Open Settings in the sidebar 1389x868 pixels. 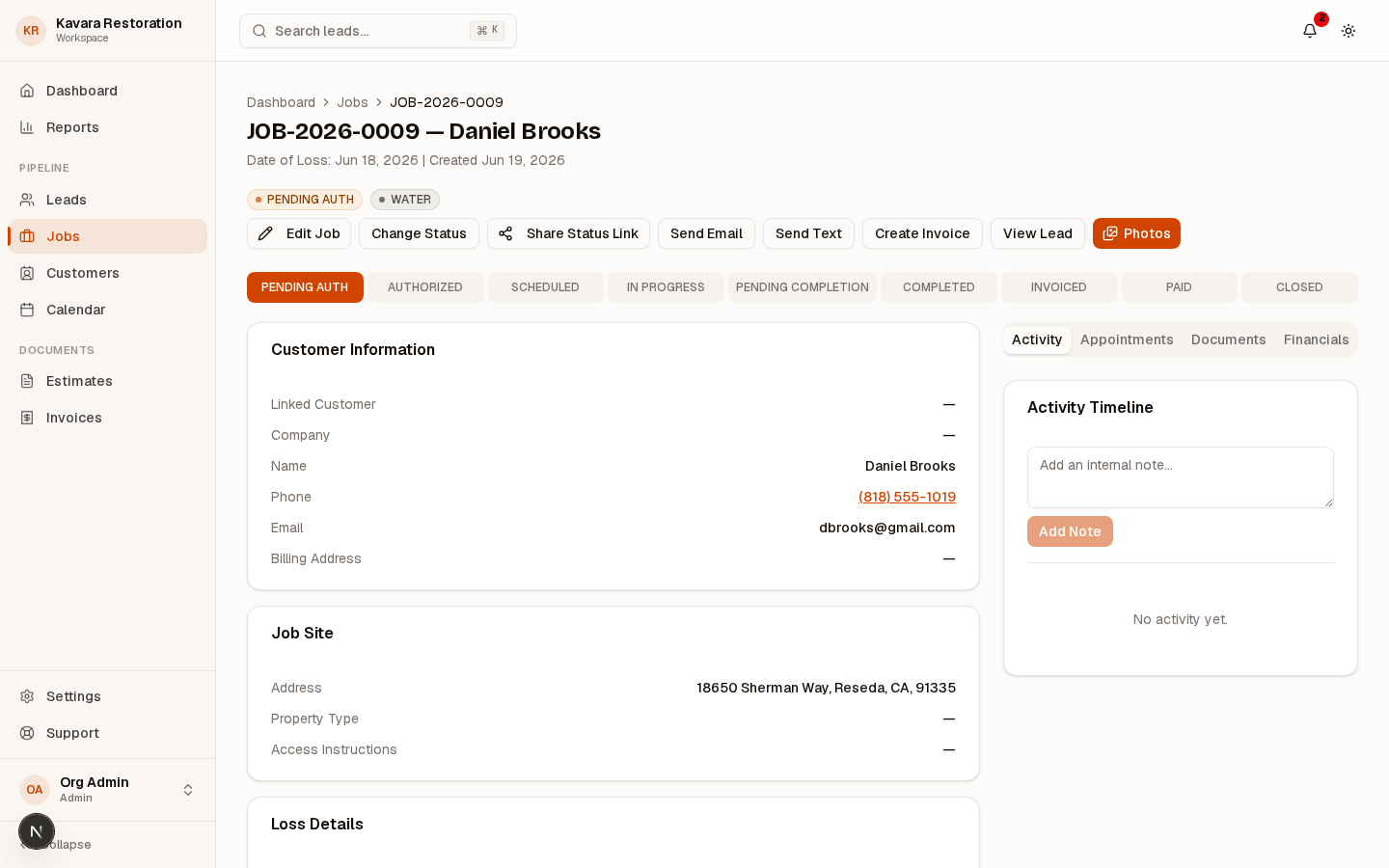[x=107, y=696]
